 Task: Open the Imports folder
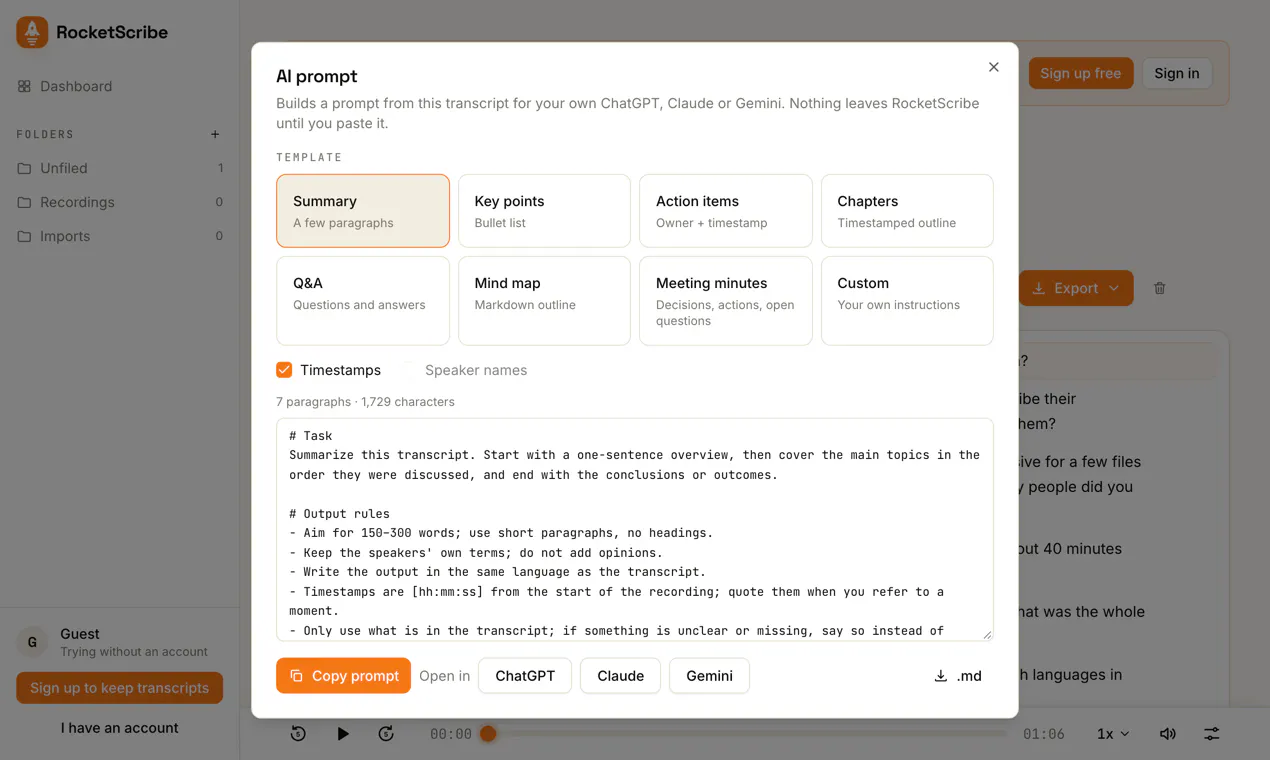click(x=119, y=236)
